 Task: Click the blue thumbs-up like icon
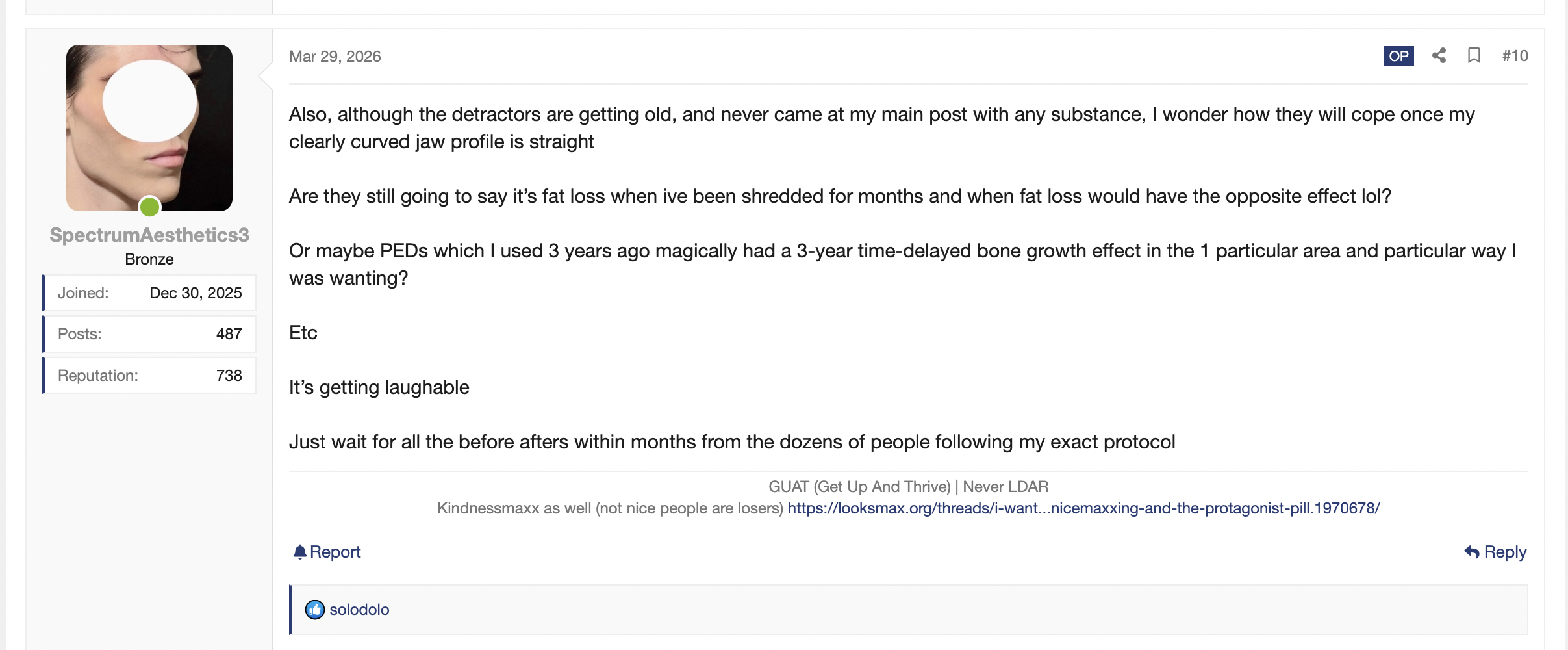(315, 610)
